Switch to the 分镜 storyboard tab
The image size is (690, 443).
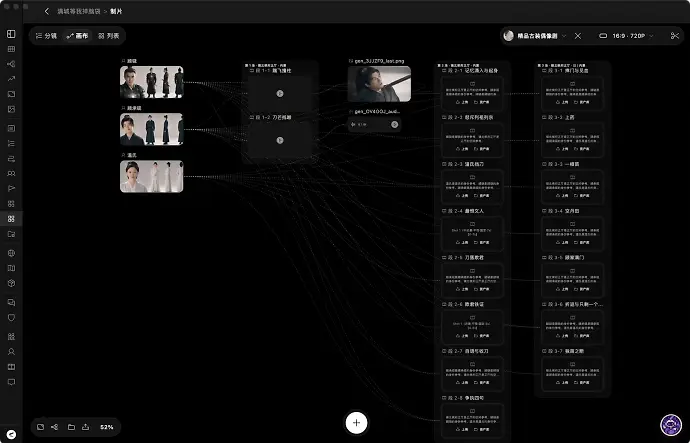pos(46,36)
